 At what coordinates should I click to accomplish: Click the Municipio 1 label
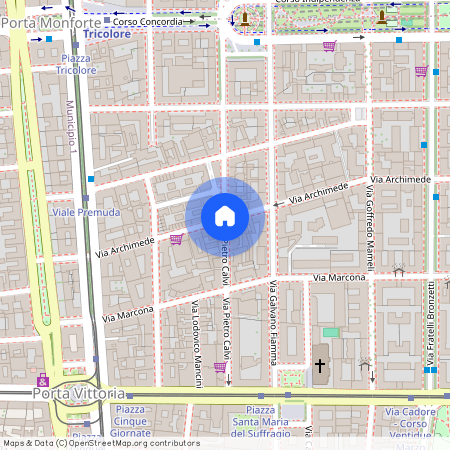point(71,127)
